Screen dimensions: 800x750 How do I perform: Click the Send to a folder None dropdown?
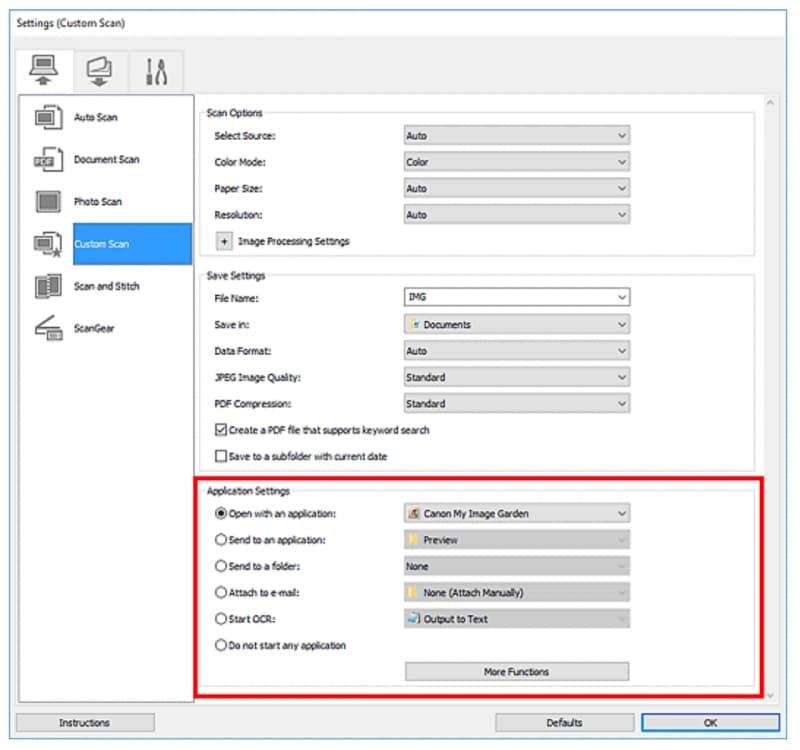pos(517,566)
